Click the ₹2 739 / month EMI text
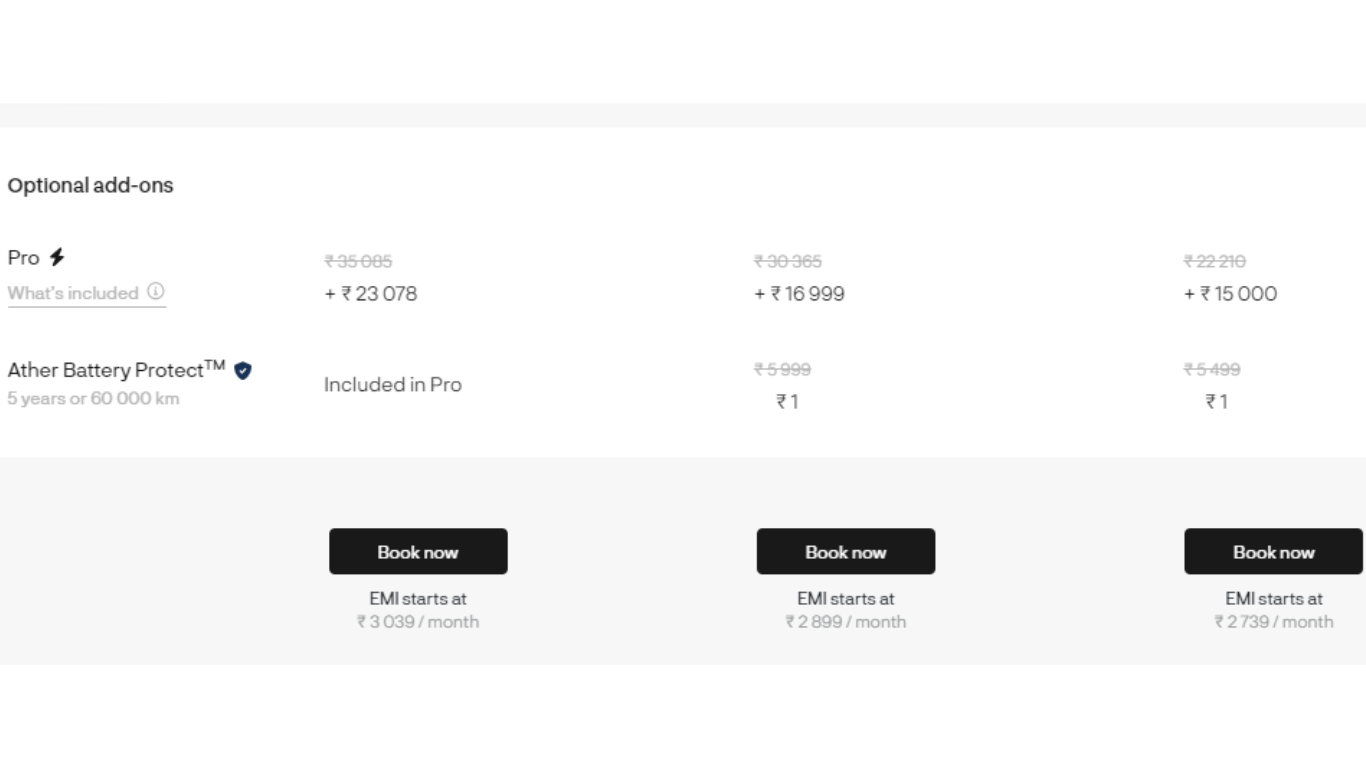 coord(1274,622)
